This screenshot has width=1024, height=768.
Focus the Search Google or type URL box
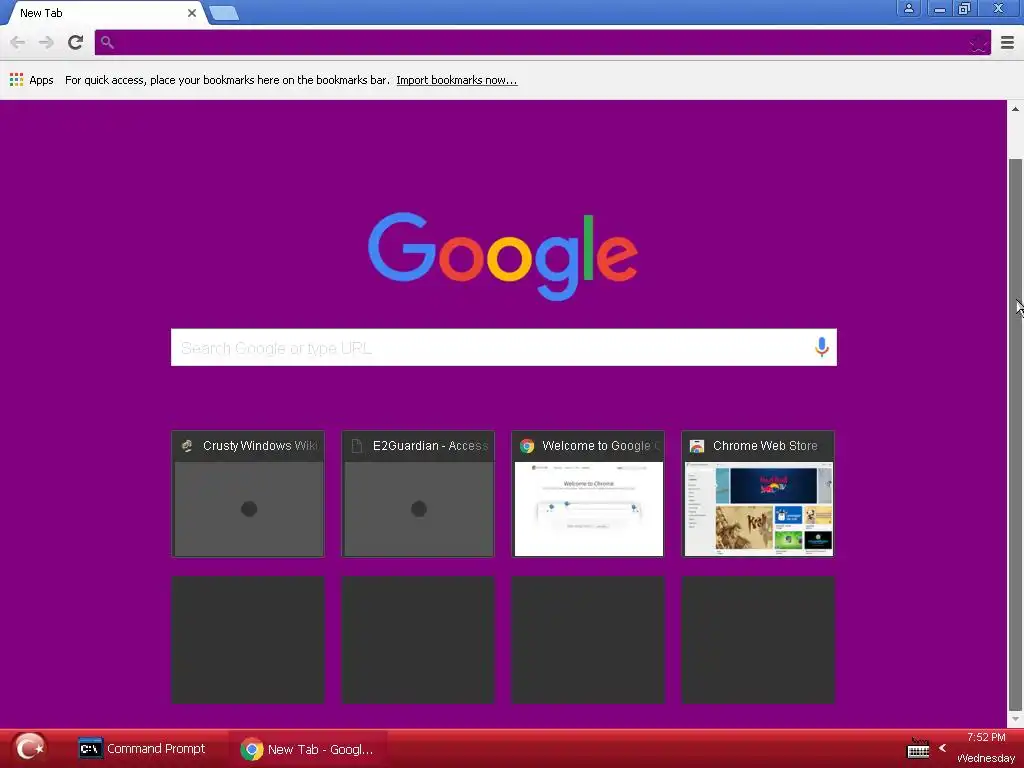[504, 347]
